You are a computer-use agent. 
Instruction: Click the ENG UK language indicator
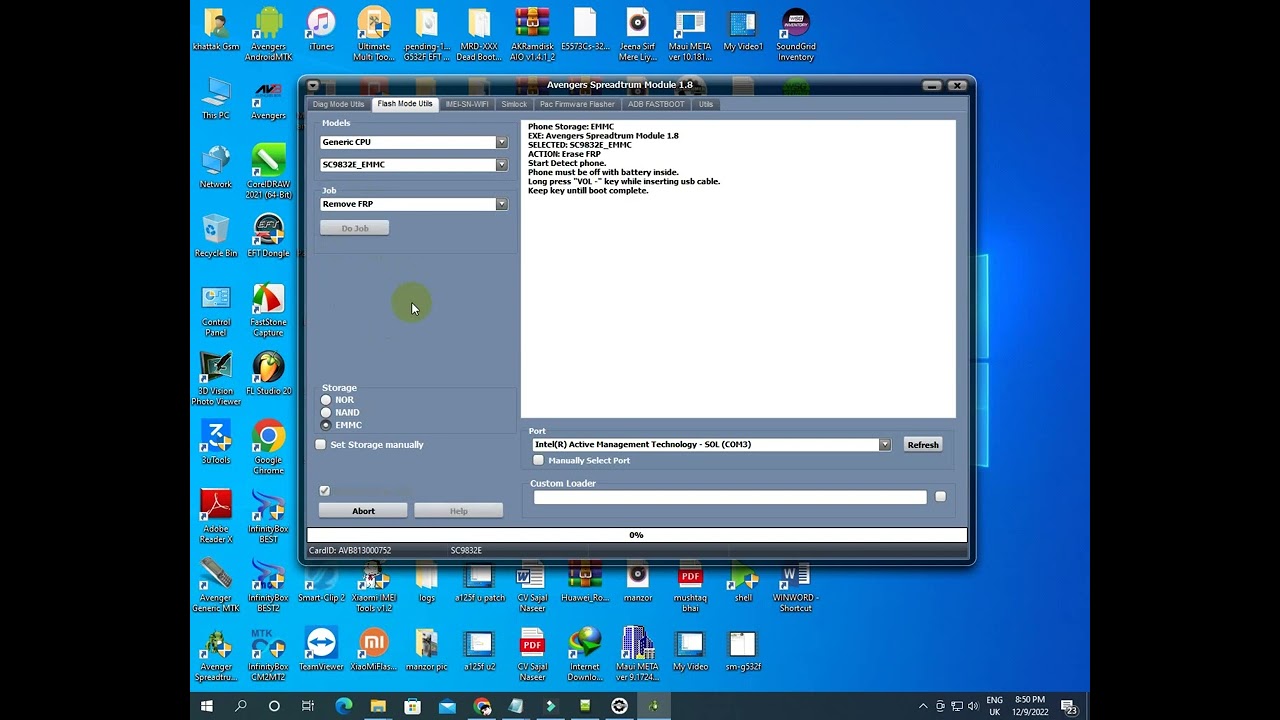(994, 706)
